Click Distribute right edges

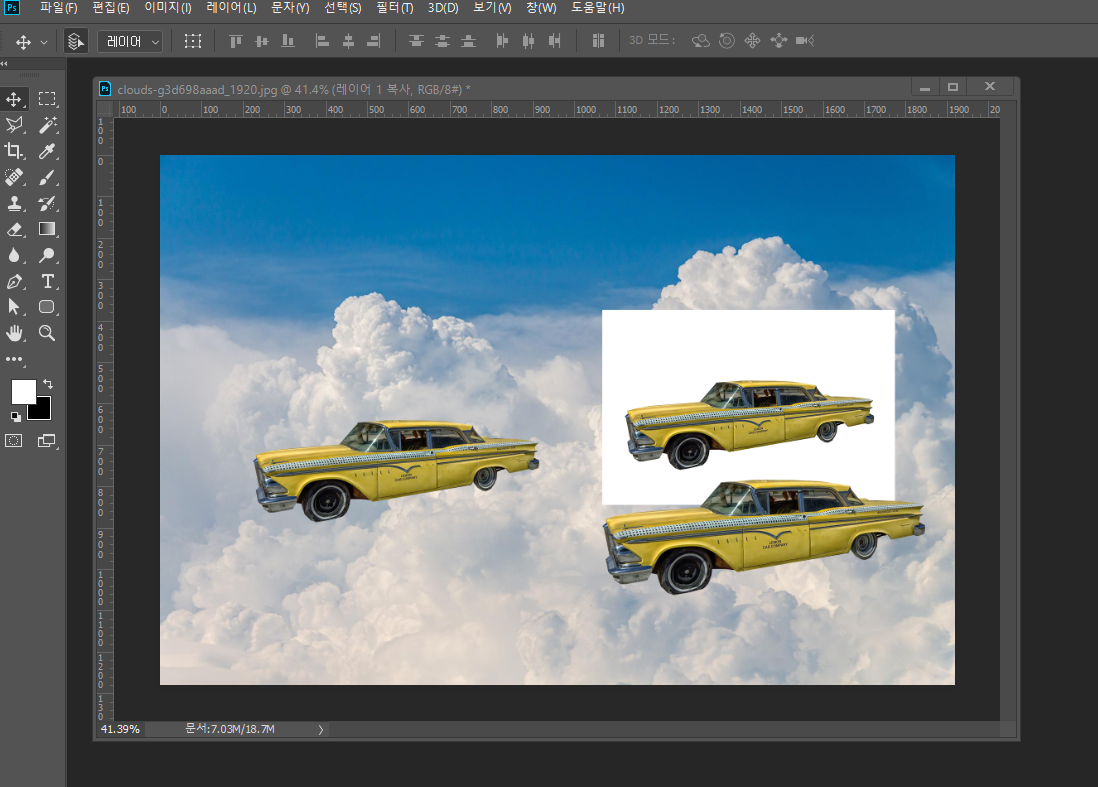pos(555,41)
